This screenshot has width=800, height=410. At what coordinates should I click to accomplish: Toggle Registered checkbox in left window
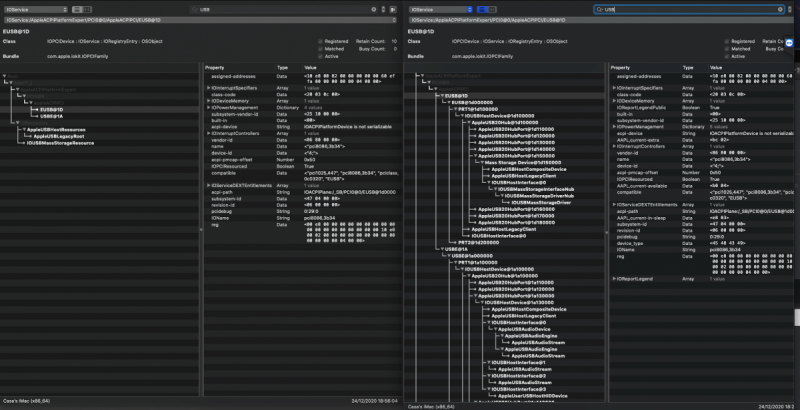point(320,41)
